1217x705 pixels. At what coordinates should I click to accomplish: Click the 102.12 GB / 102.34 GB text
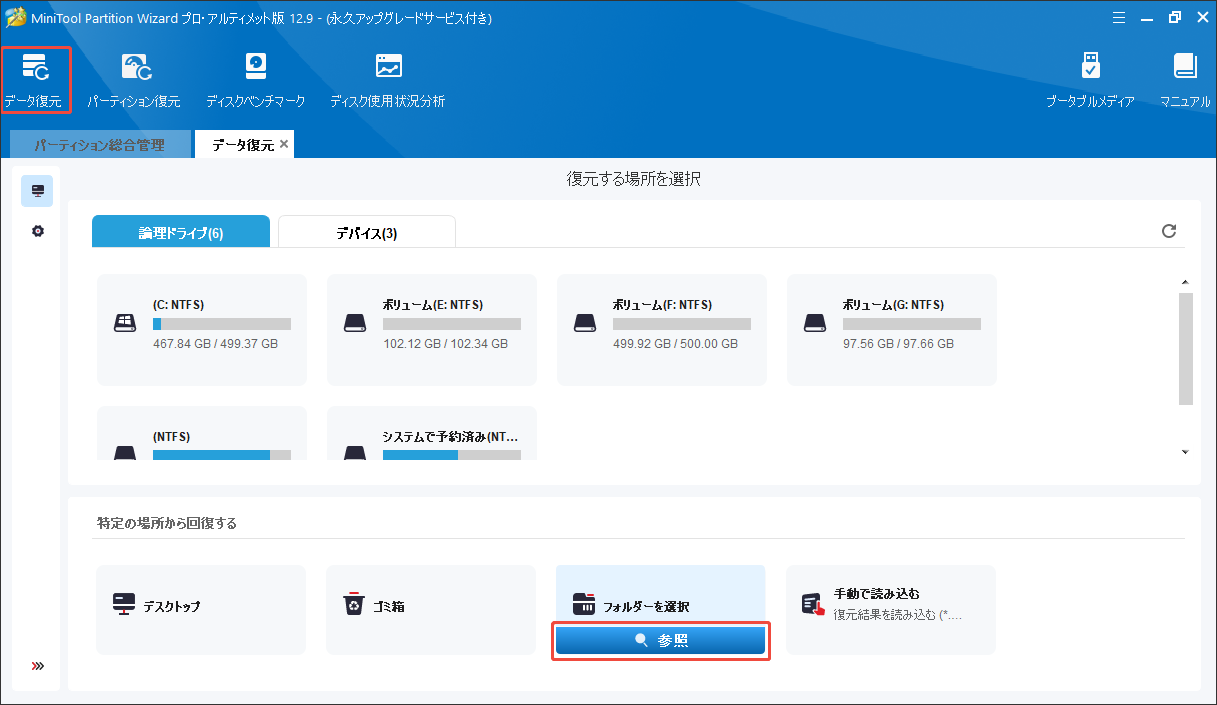coord(445,344)
